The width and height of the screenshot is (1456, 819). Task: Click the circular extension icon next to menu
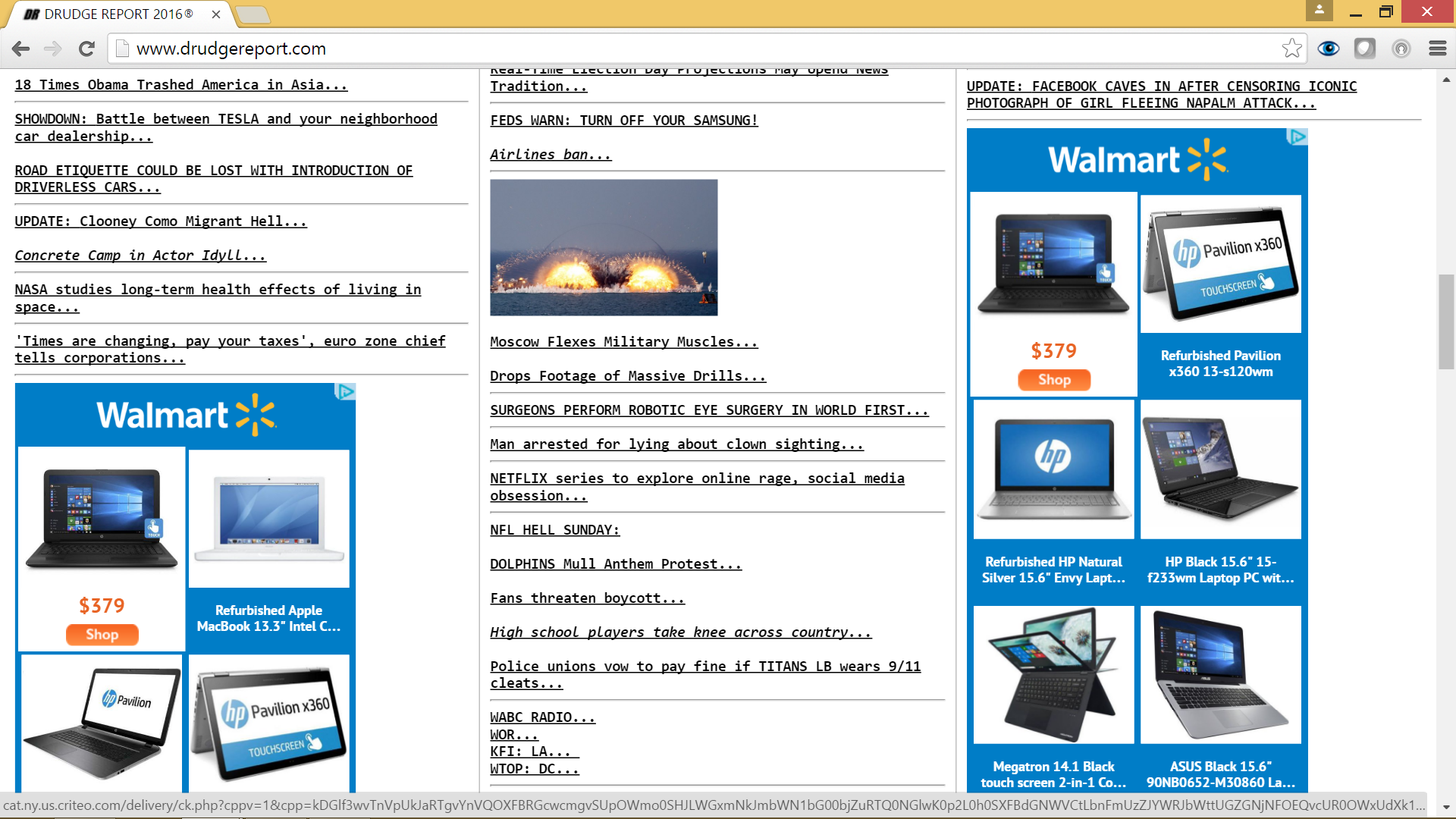click(x=1401, y=49)
